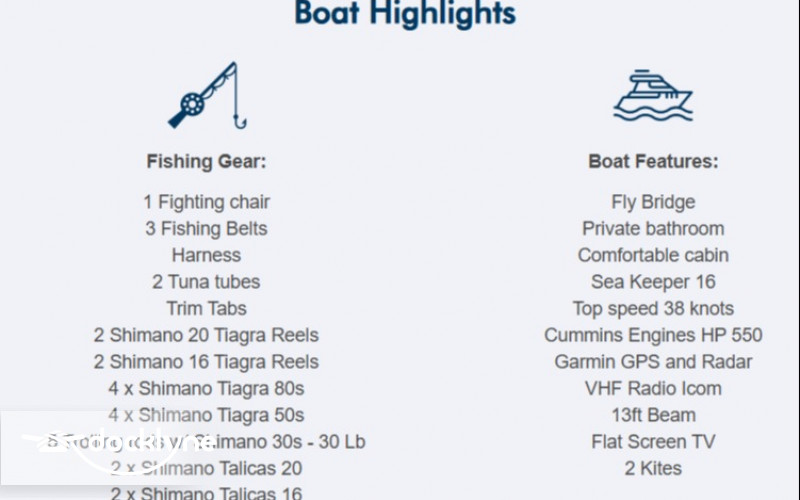Click the '3 Fishing Belts' line

tap(206, 229)
